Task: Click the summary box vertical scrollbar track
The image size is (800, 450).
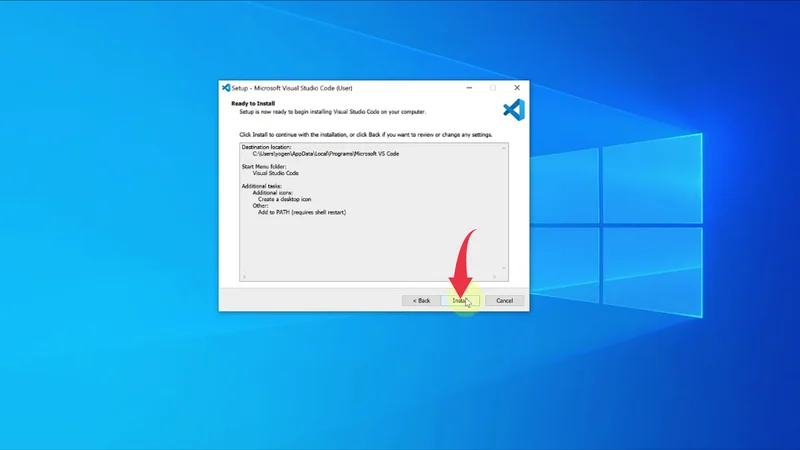Action: pos(504,210)
